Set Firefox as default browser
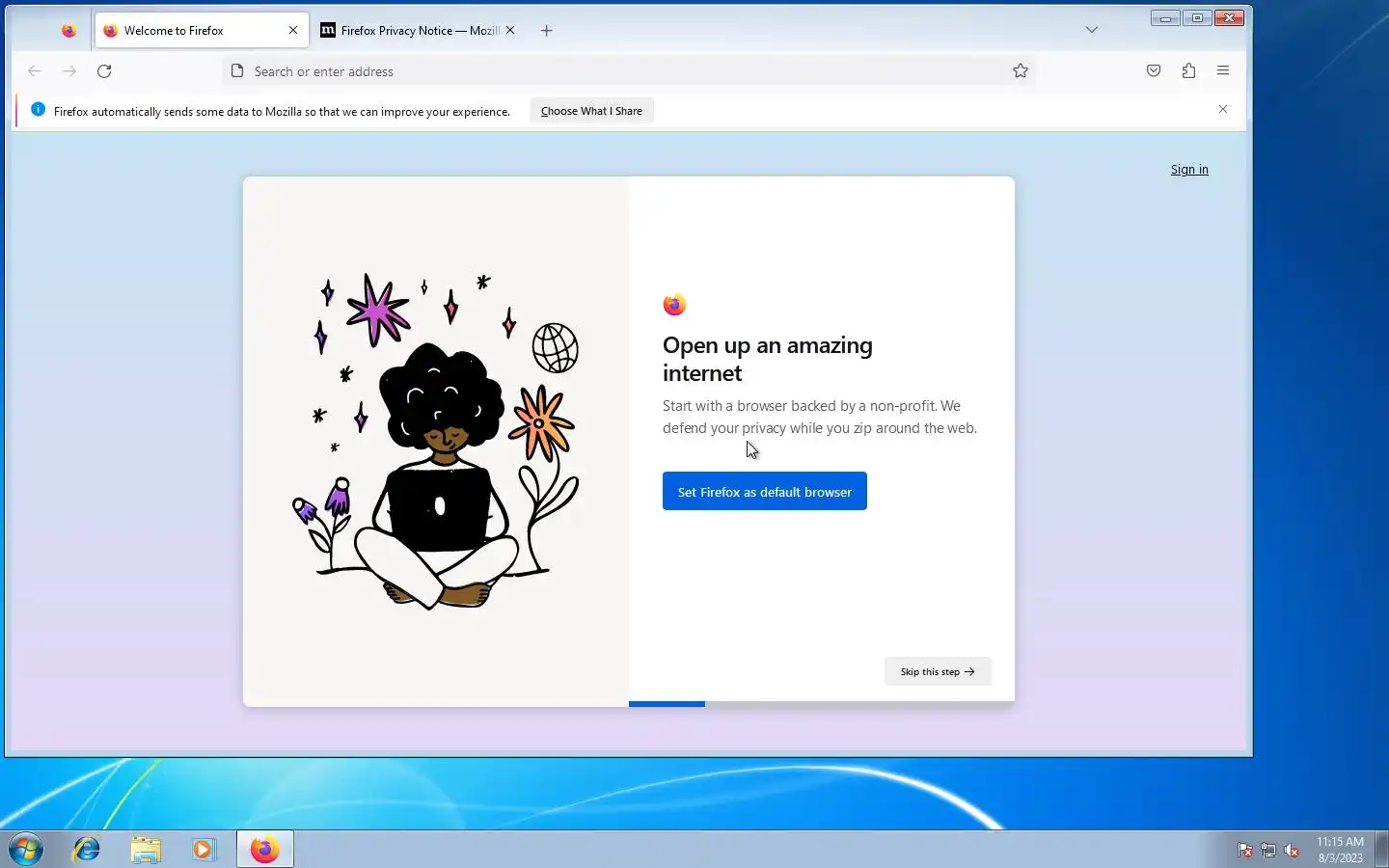 pos(765,491)
